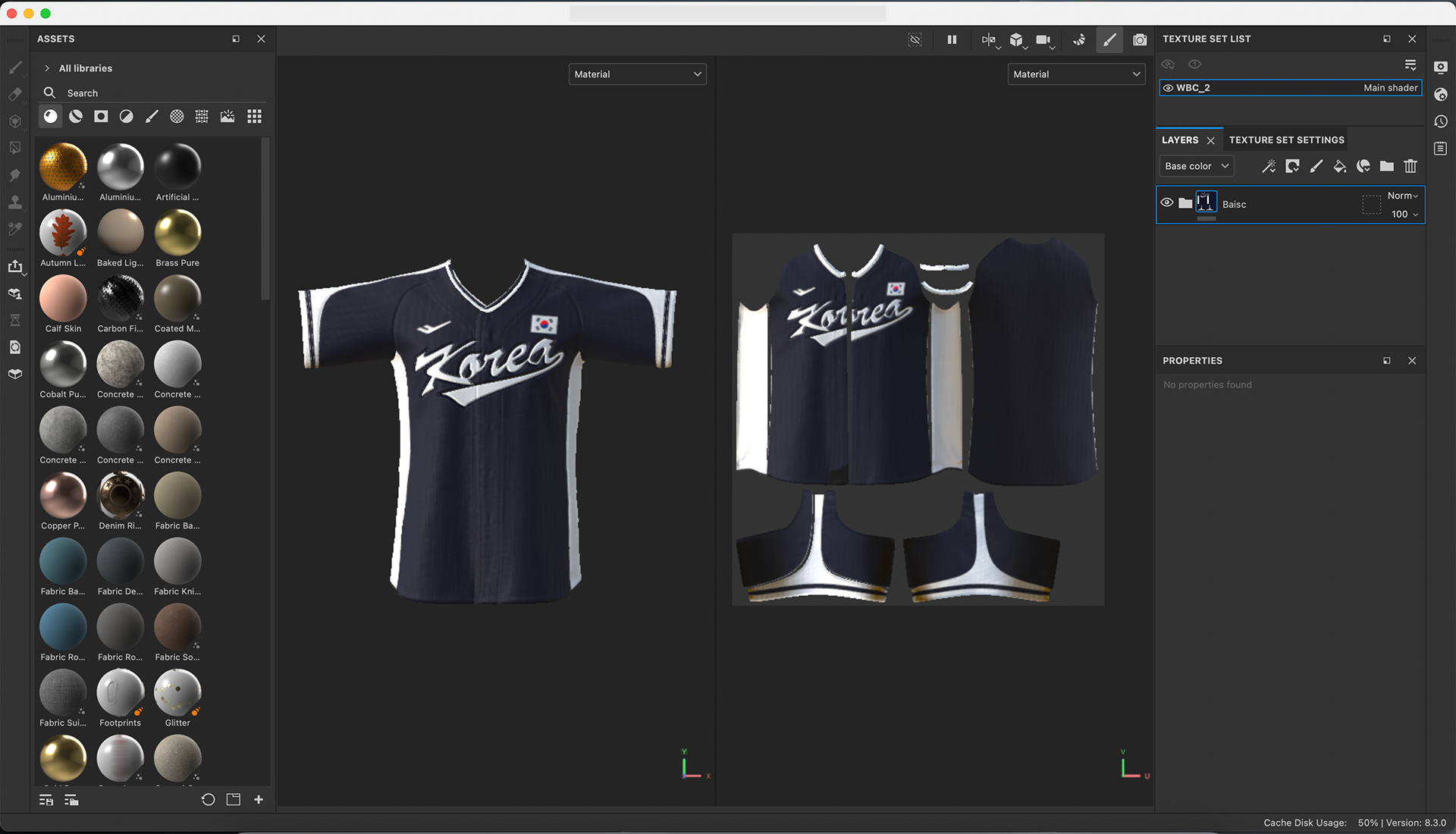This screenshot has width=1456, height=834.
Task: Toggle visibility of Baisc layer
Action: click(1167, 202)
